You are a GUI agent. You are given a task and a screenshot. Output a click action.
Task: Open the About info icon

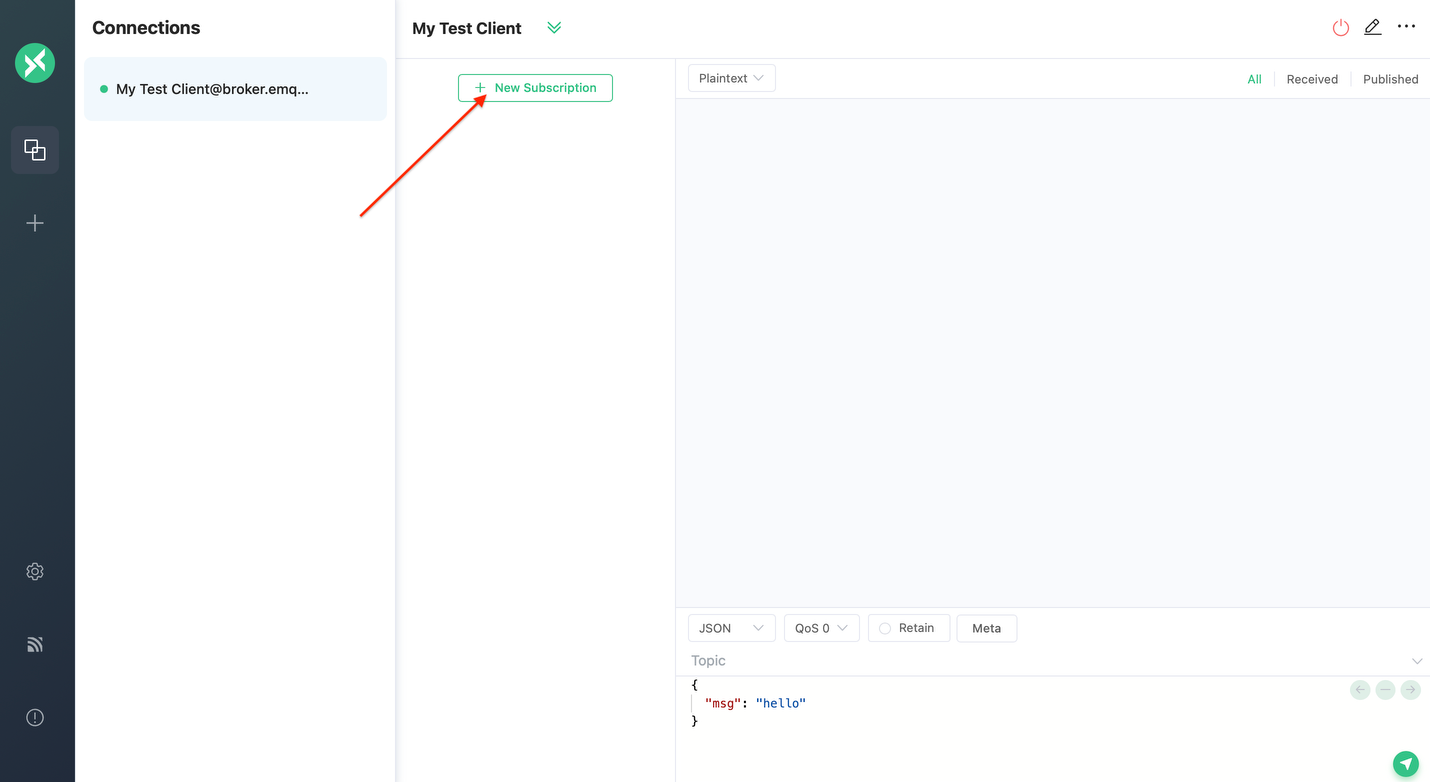coord(35,717)
